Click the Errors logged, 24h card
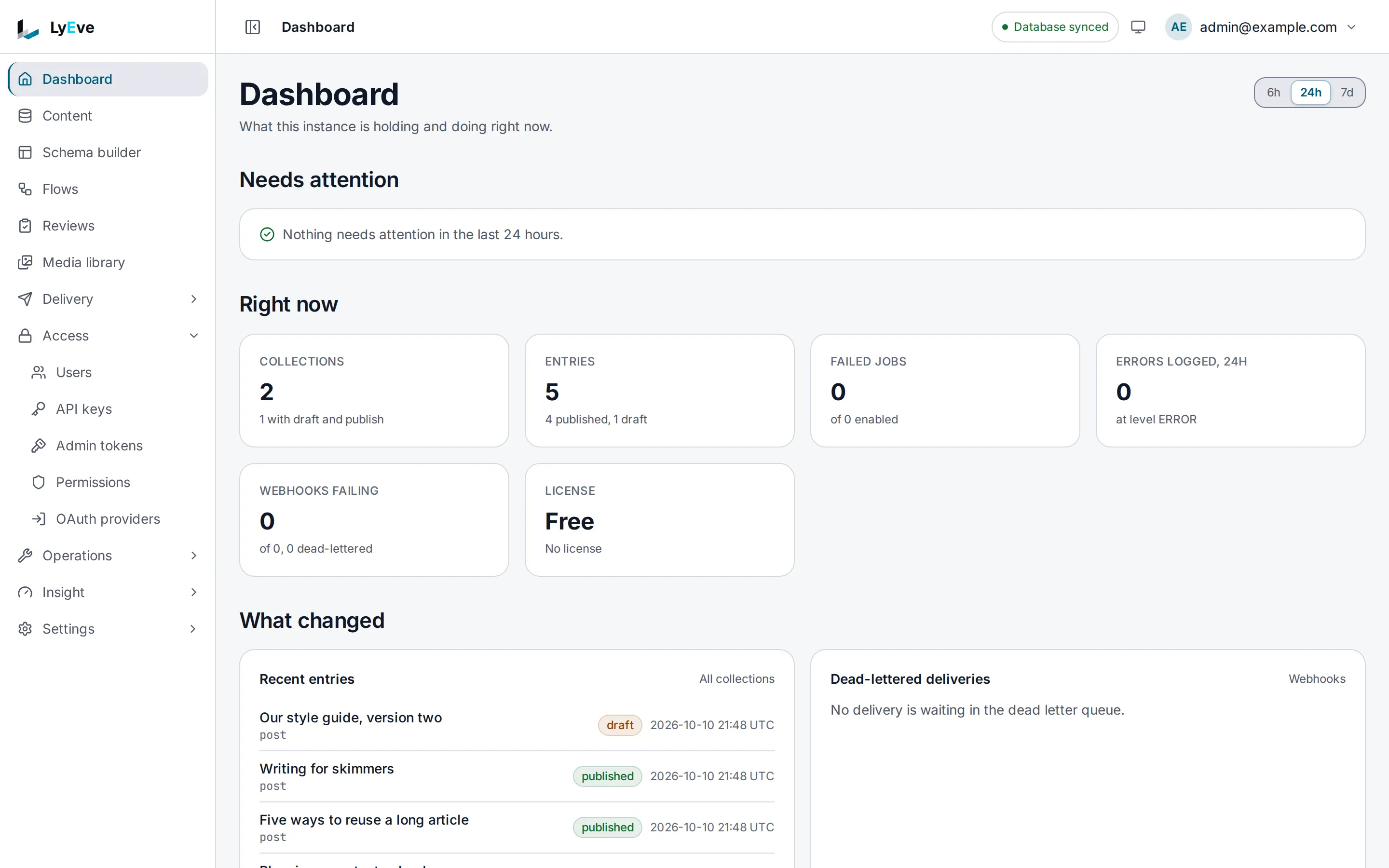 click(1230, 391)
